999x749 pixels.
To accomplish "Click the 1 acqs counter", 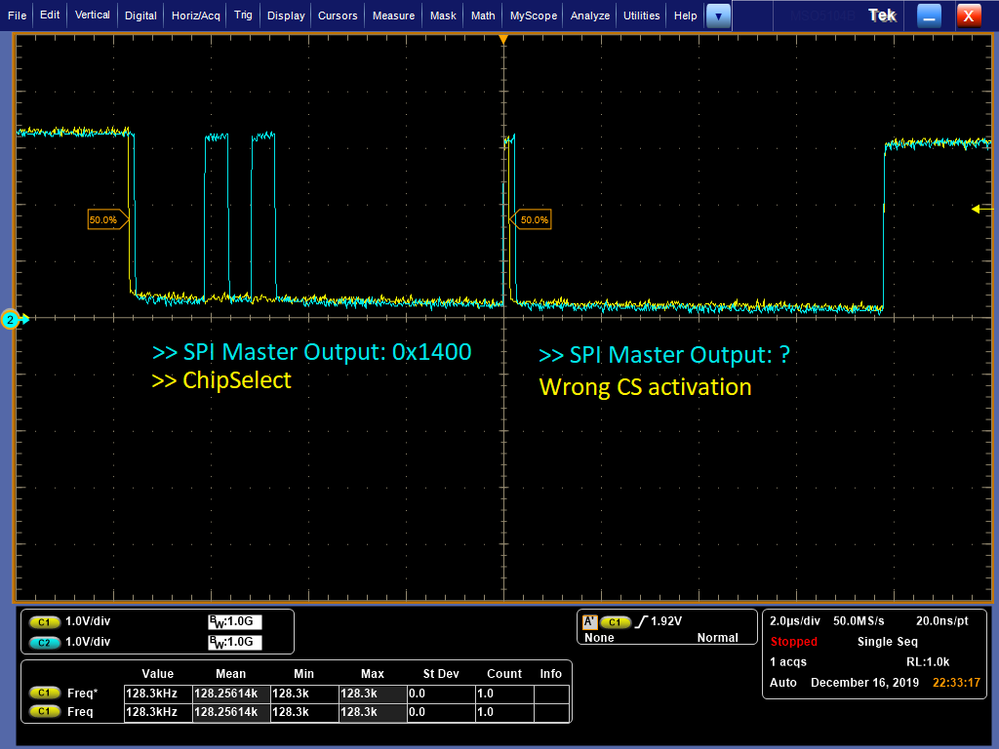I will (788, 662).
